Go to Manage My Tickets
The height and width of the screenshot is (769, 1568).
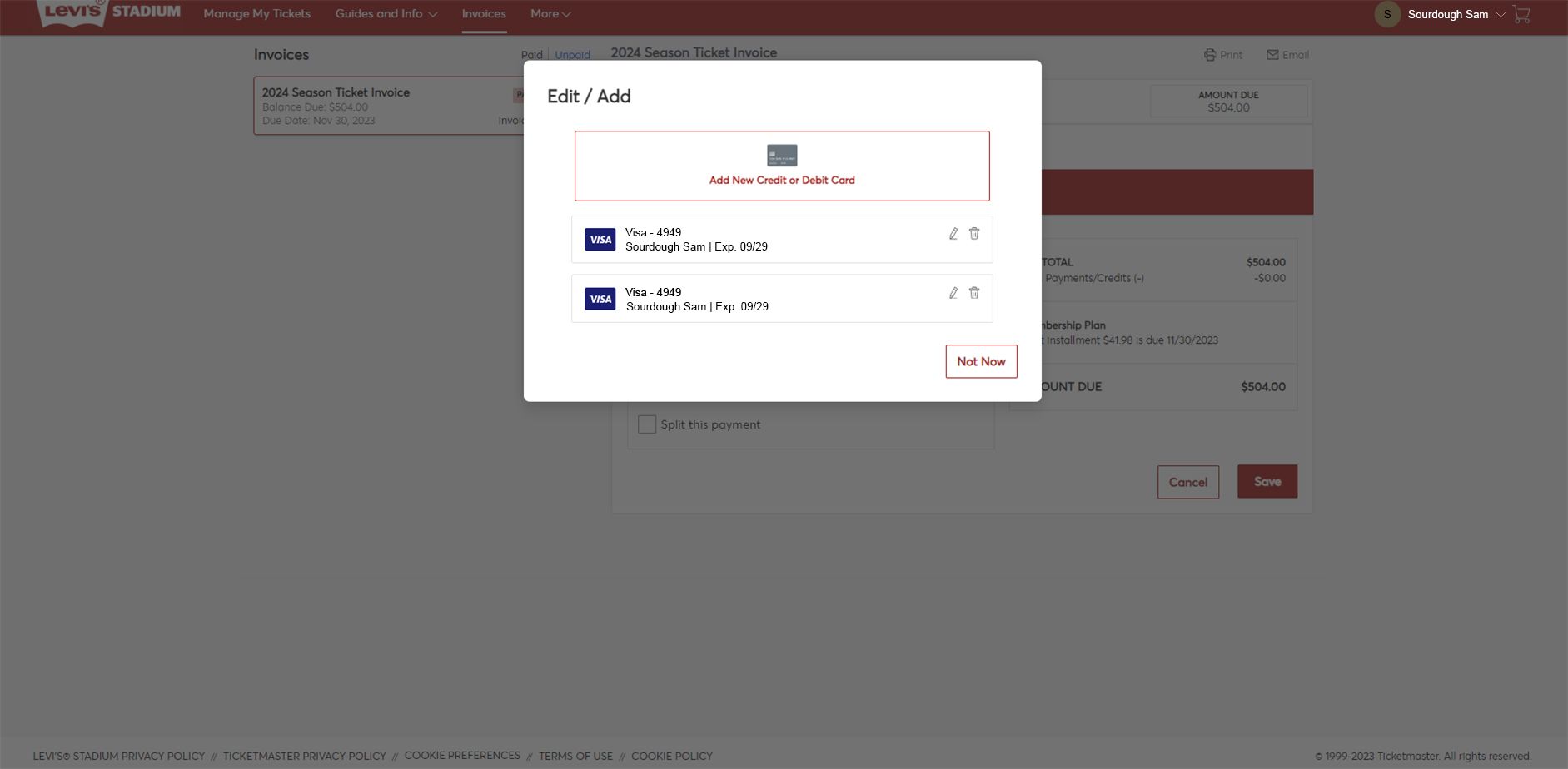coord(257,14)
